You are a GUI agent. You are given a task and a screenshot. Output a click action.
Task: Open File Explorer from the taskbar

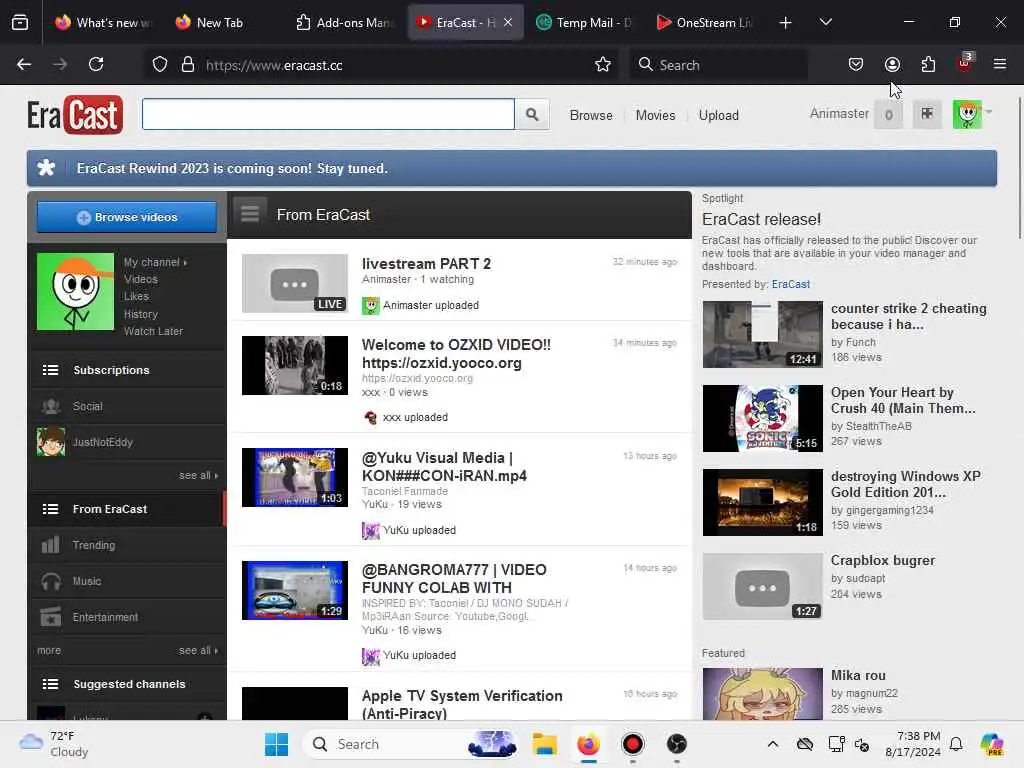(544, 744)
